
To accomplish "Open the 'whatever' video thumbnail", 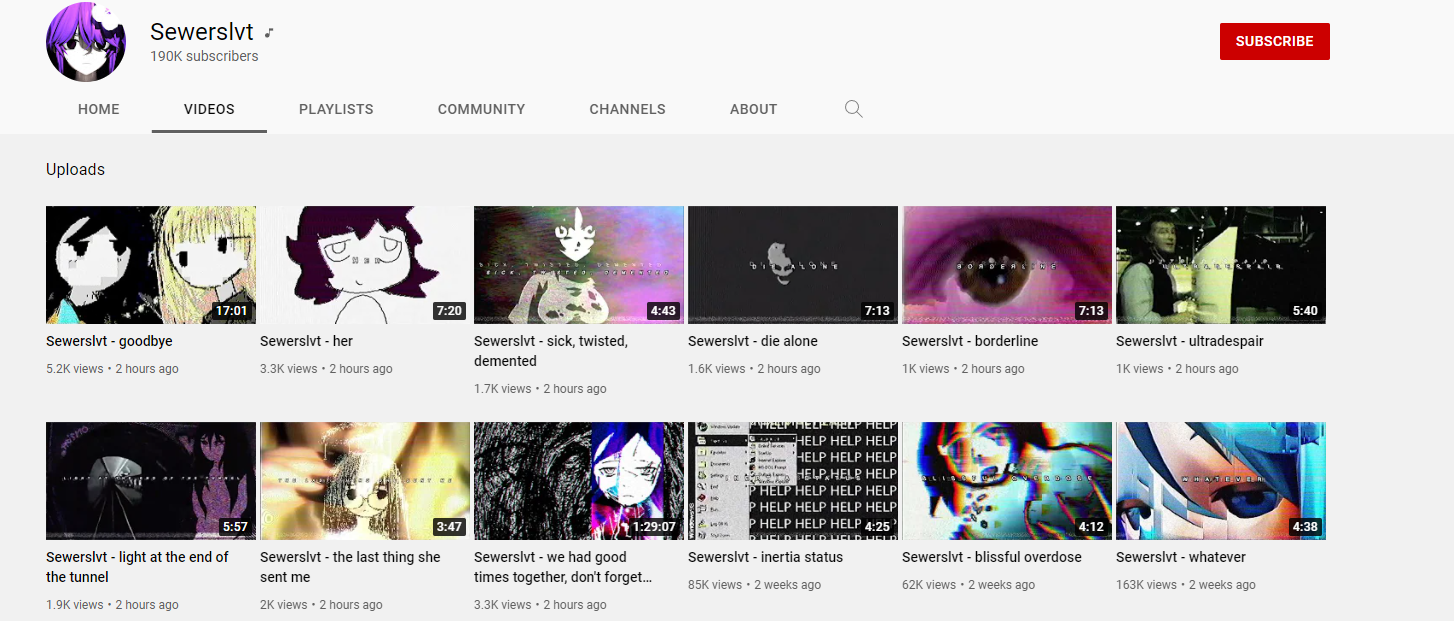I will tap(1221, 481).
